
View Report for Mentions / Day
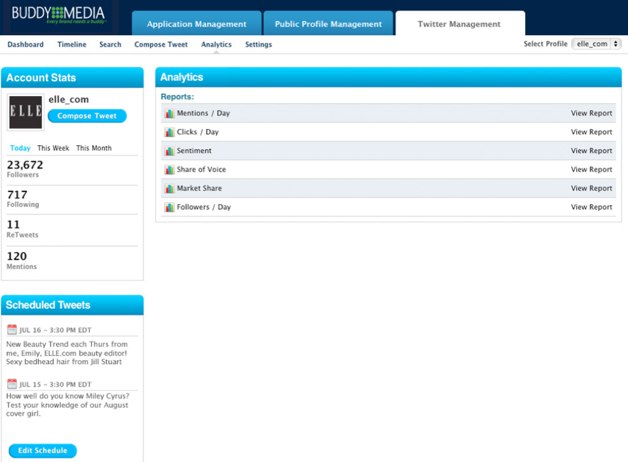(x=592, y=113)
